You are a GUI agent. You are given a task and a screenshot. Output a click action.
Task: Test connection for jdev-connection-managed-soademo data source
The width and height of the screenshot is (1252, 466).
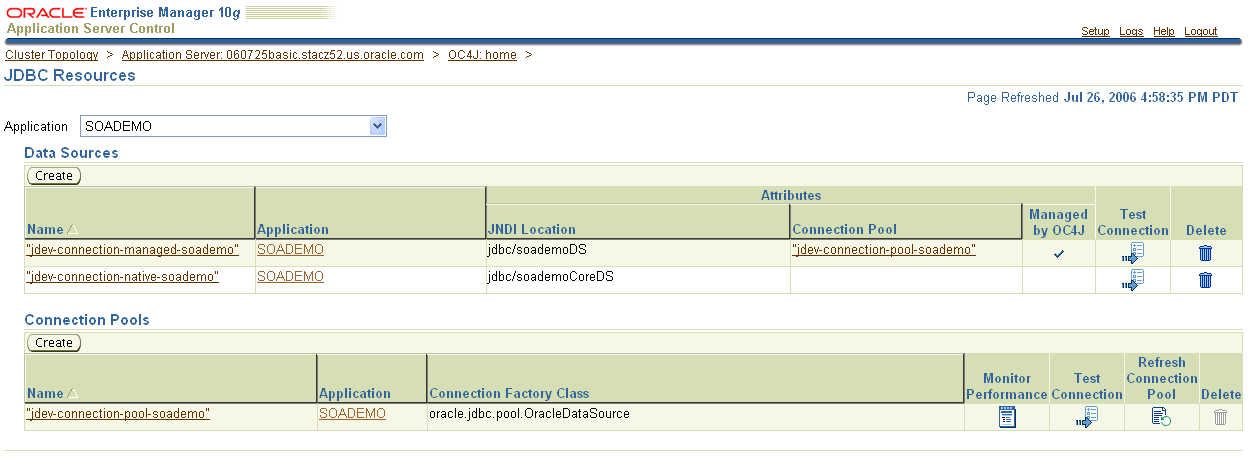coord(1132,253)
